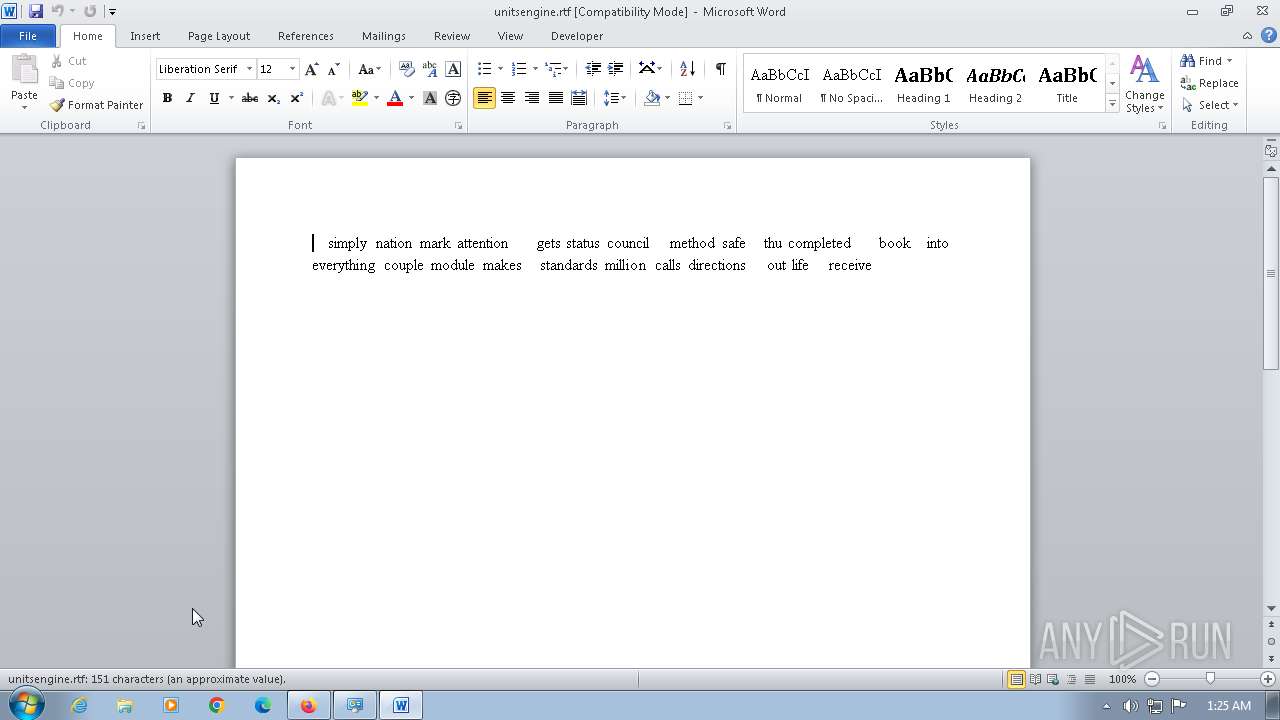1280x720 pixels.
Task: Apply subscript formatting
Action: click(x=273, y=98)
